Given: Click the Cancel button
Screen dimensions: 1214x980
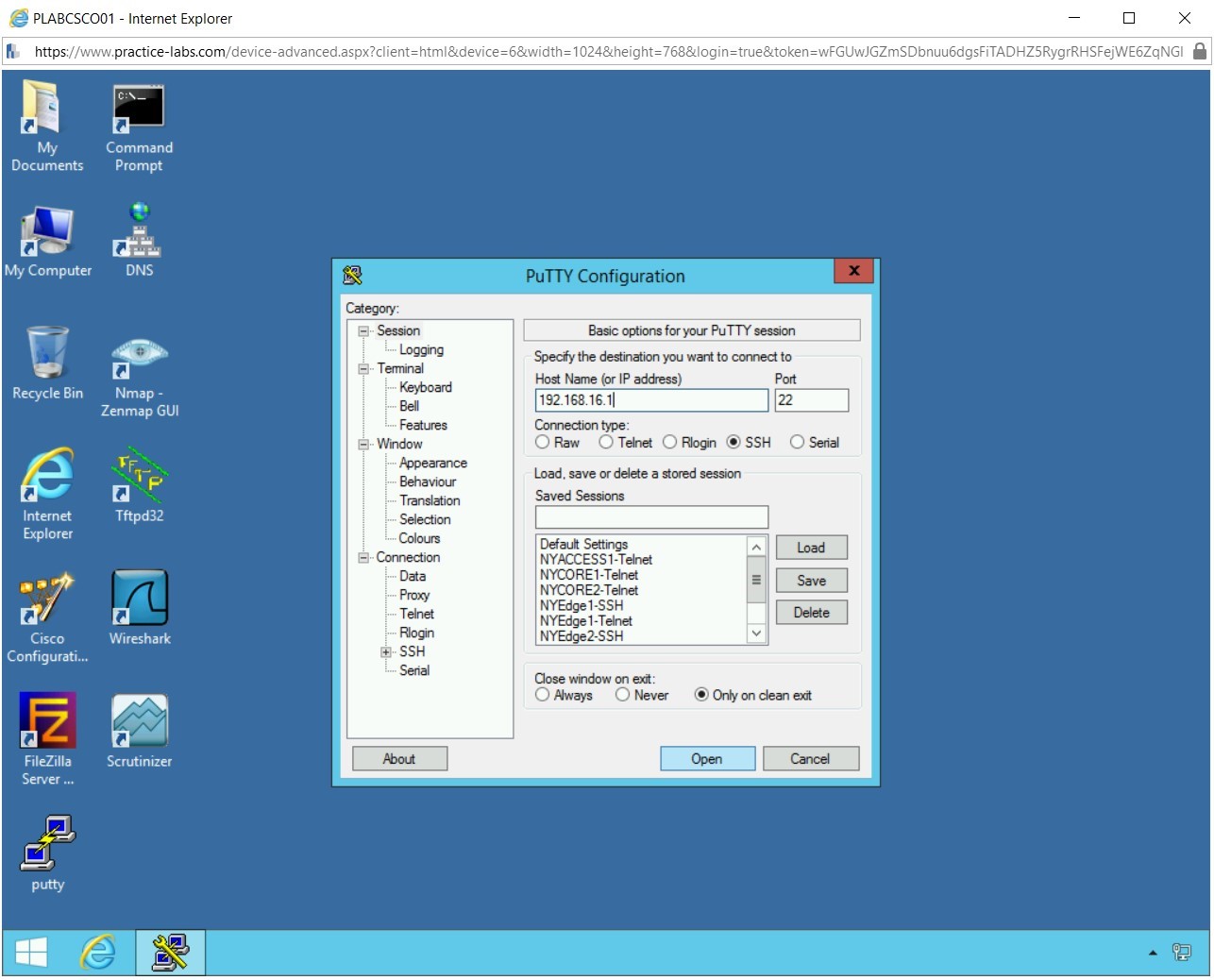Looking at the screenshot, I should (x=811, y=759).
